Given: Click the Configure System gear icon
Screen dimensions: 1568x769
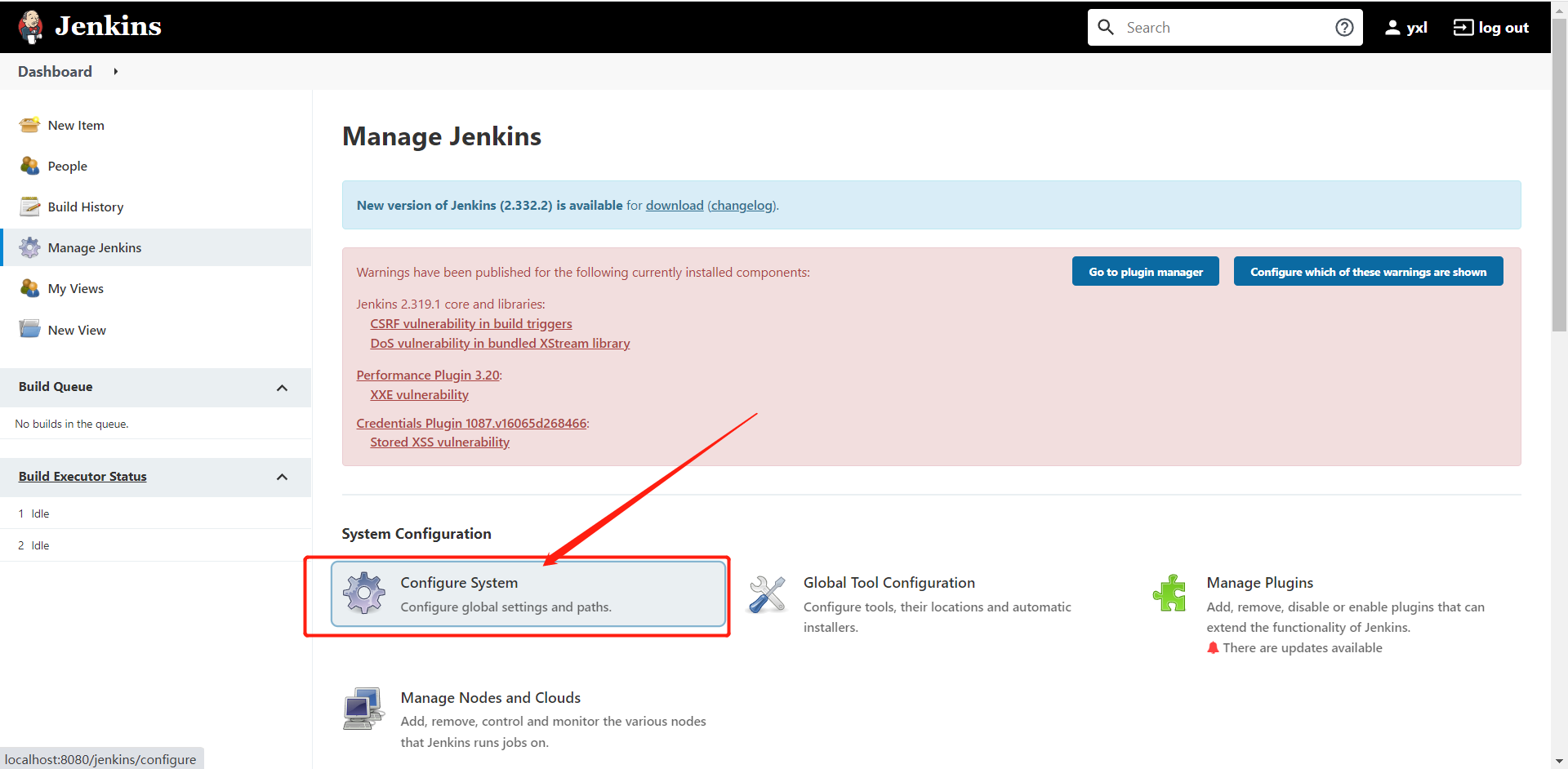Looking at the screenshot, I should [364, 593].
